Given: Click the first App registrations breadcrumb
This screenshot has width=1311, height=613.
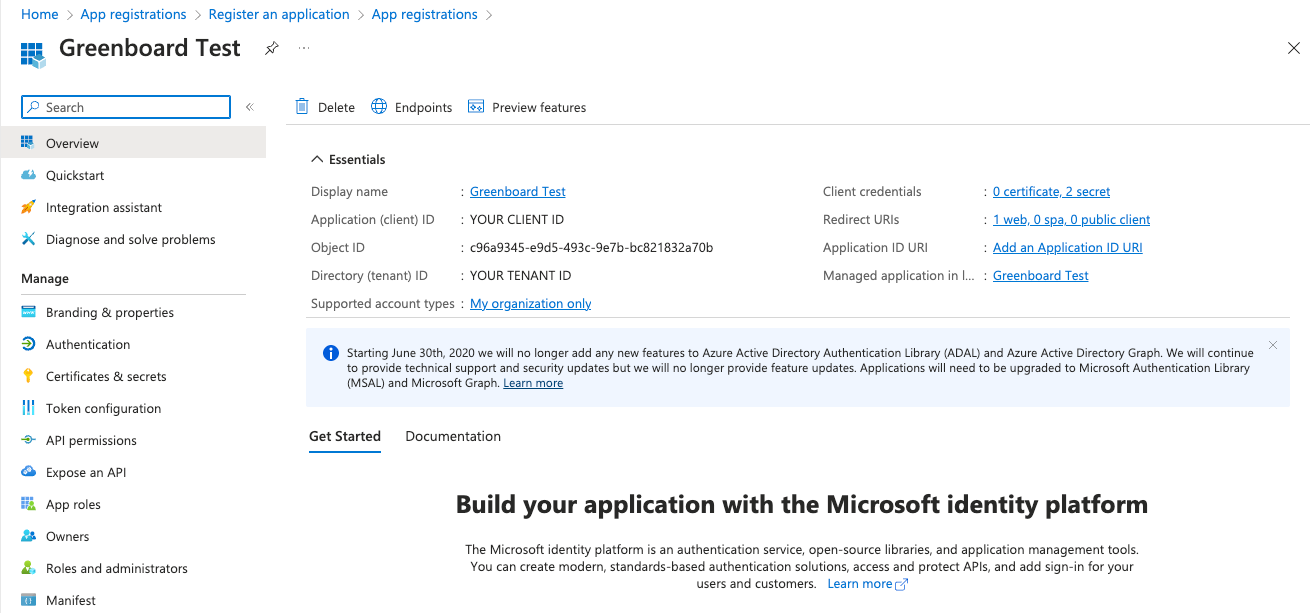Looking at the screenshot, I should pyautogui.click(x=133, y=14).
